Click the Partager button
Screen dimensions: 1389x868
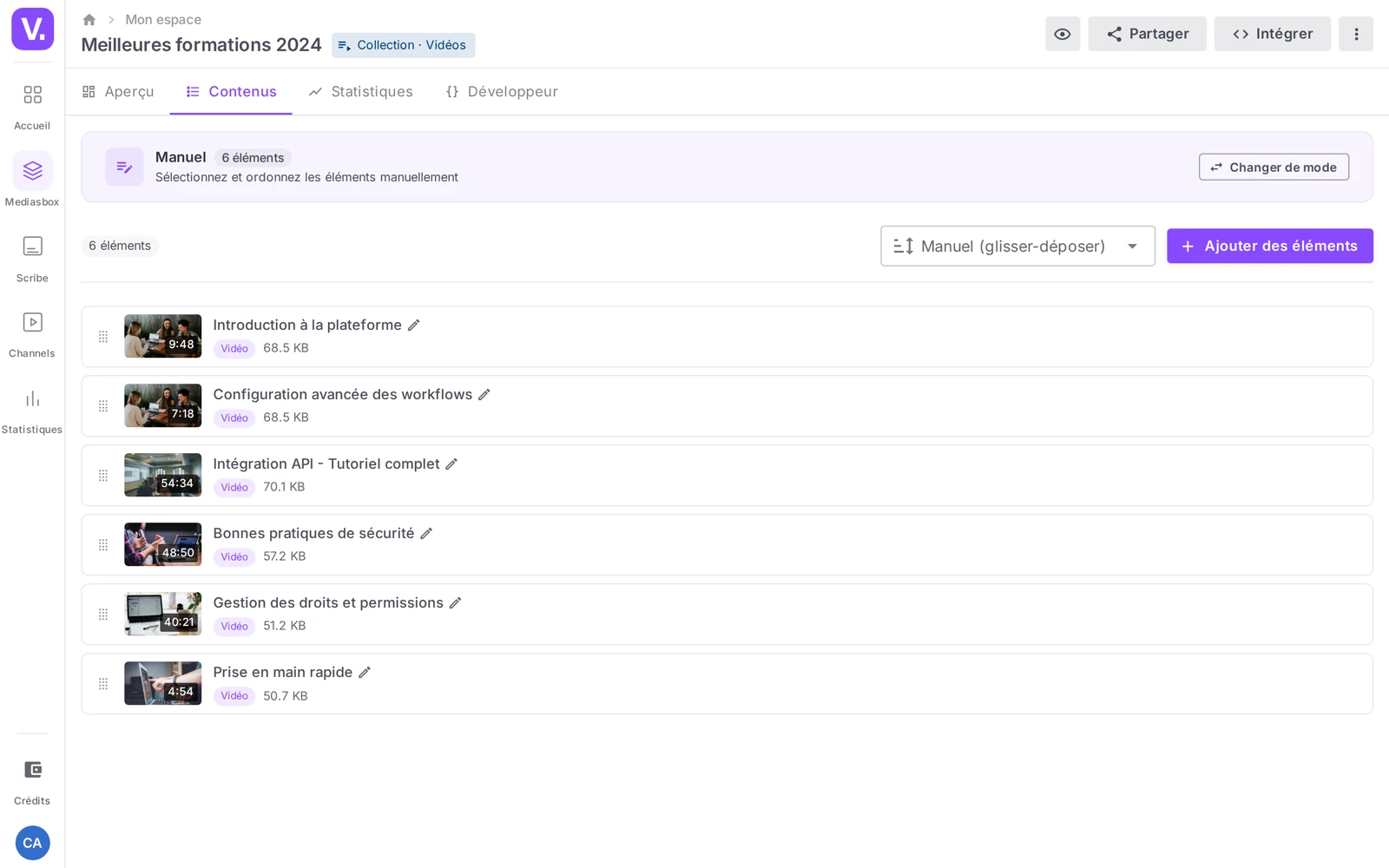click(1147, 34)
